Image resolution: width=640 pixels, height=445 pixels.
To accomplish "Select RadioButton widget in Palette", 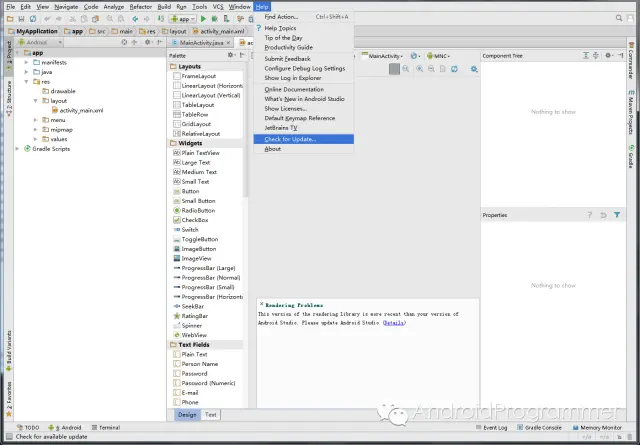I will (194, 210).
